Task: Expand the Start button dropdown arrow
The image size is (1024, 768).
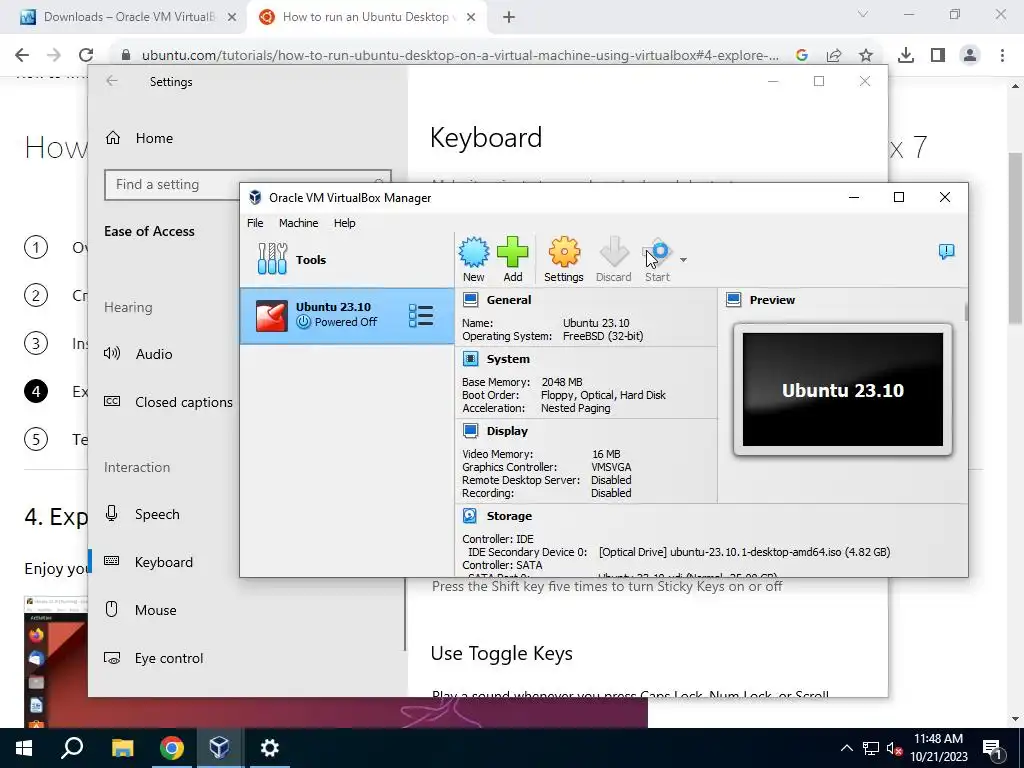Action: [x=683, y=260]
